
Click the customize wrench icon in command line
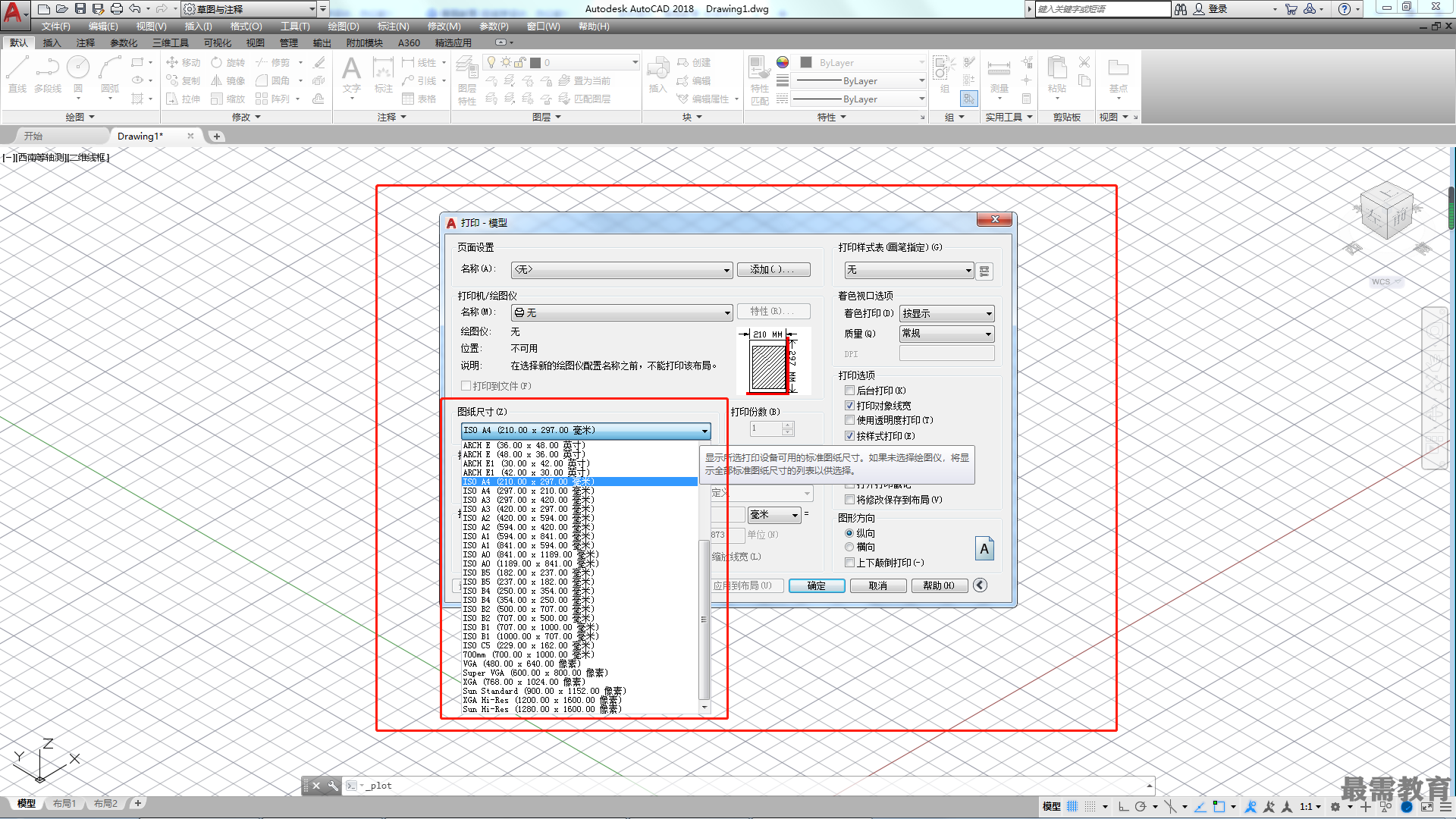(x=332, y=786)
